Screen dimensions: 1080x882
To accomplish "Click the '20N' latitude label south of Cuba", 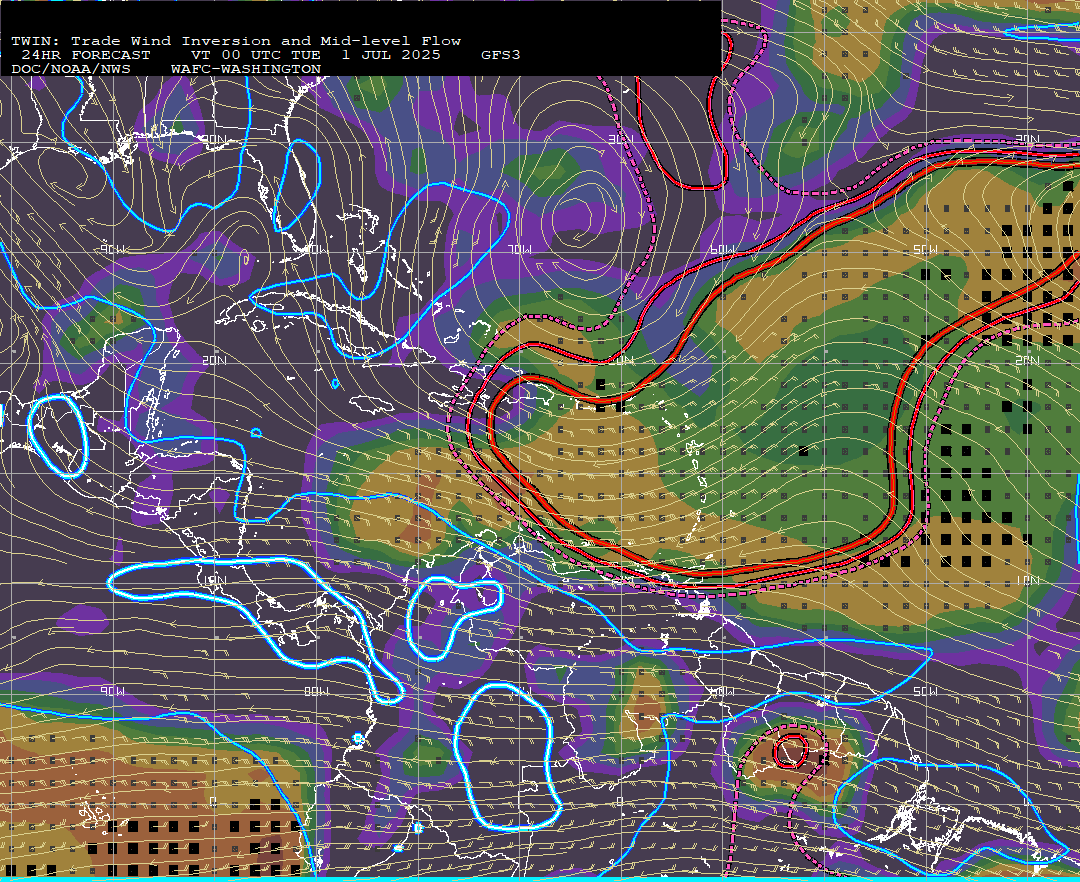I will click(214, 360).
